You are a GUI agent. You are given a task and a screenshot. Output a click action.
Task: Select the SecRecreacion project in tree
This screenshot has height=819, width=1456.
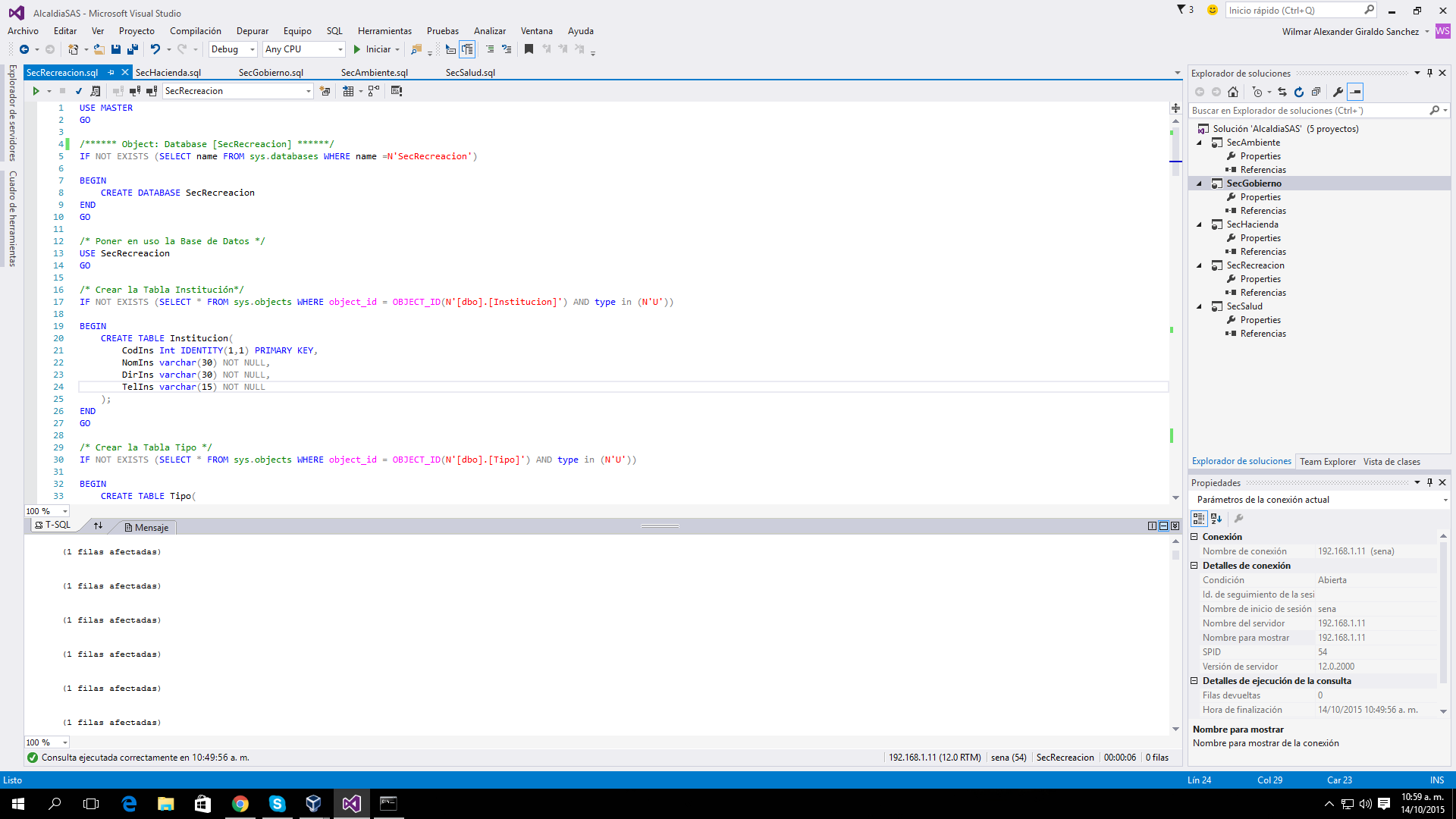click(x=1255, y=265)
